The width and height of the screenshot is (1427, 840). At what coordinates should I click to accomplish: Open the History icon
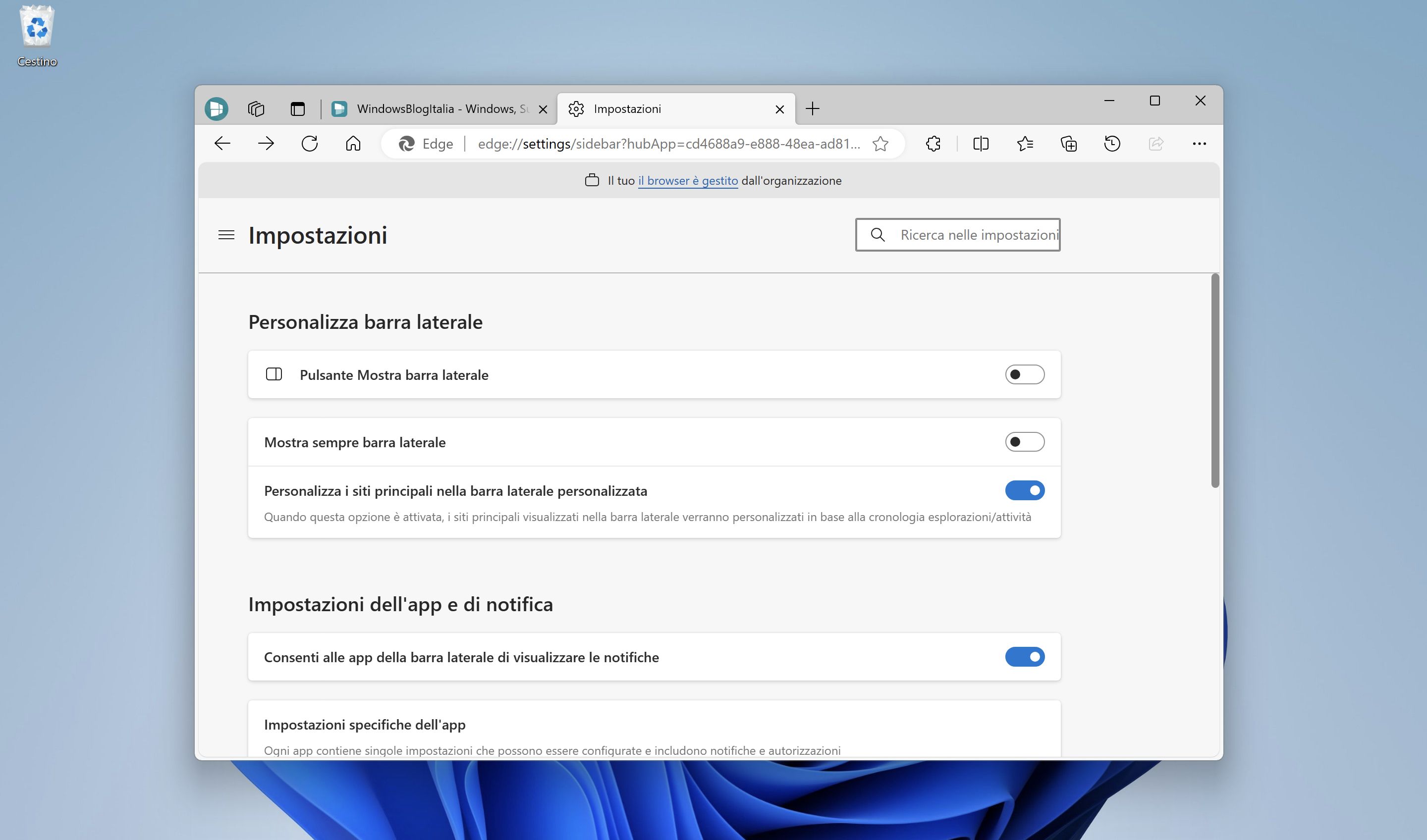[1112, 144]
